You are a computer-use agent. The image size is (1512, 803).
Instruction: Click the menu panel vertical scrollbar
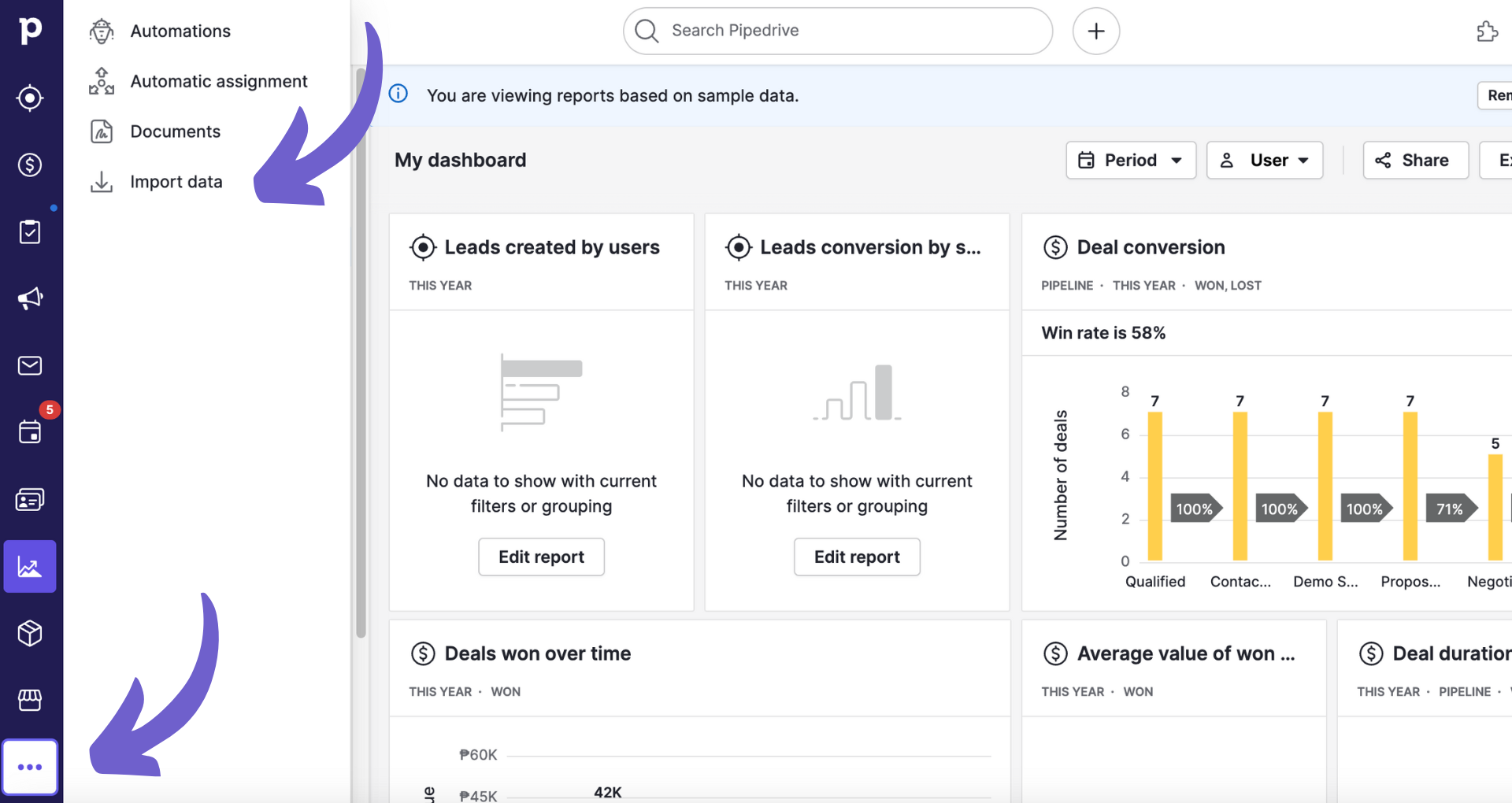click(361, 353)
